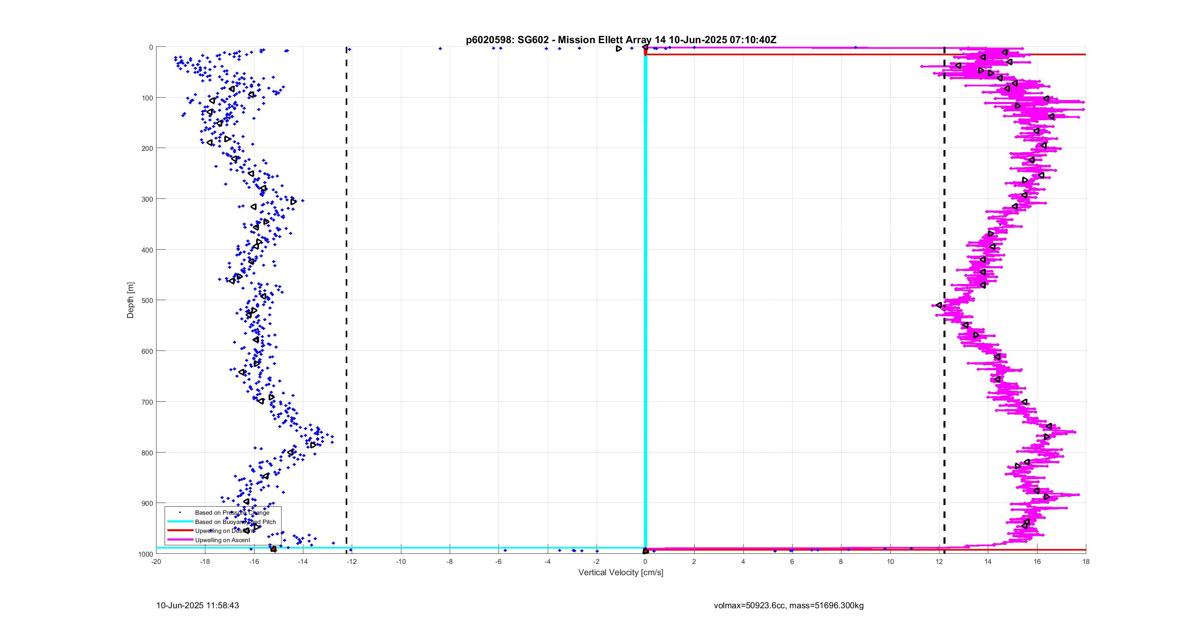Click footer text 'volmax=50923.6cc, mass=51696.300kg'
This screenshot has width=1200, height=622.
[x=789, y=606]
